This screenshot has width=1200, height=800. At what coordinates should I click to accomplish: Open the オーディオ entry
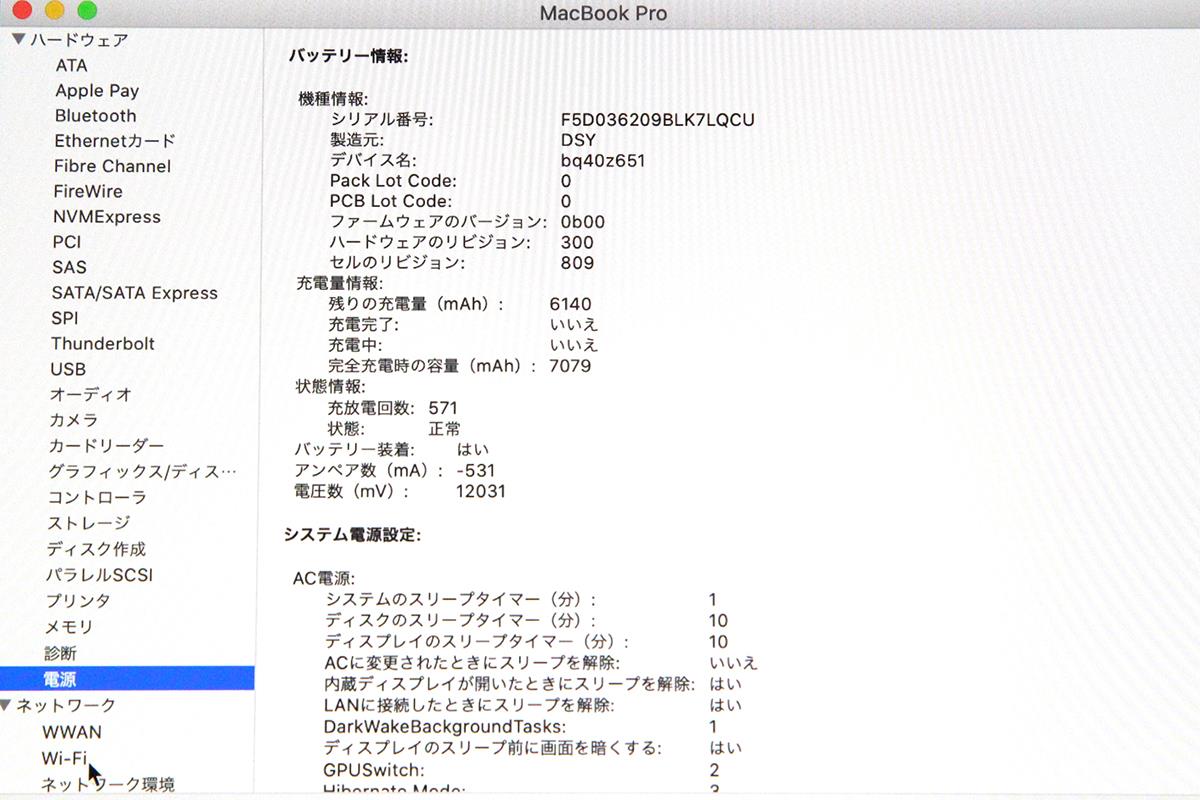[91, 394]
